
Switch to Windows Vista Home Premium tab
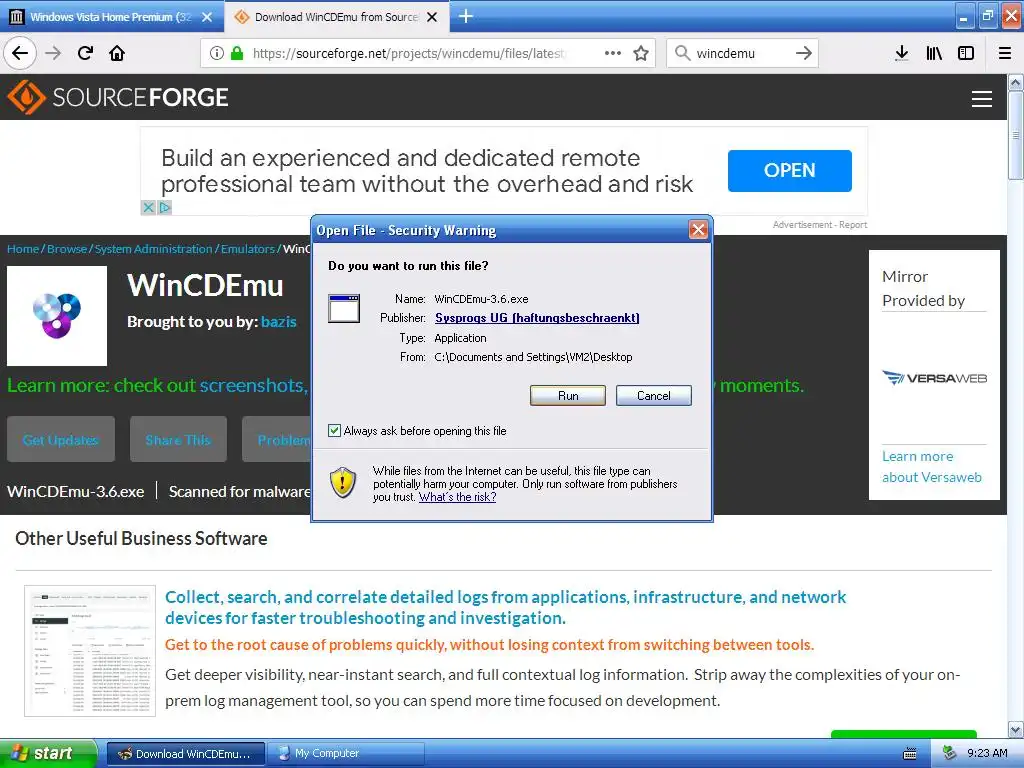[112, 17]
